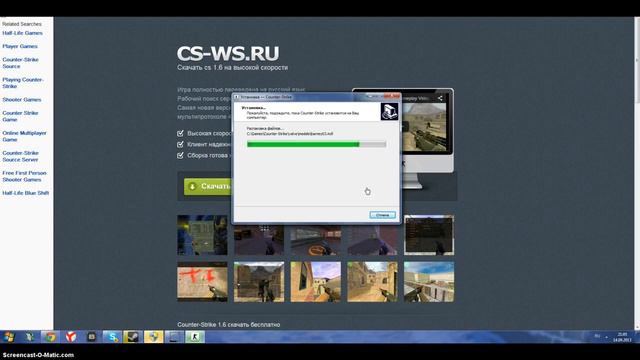640x360 pixels.
Task: Open the screenshot with red T graffiti
Action: pos(202,282)
